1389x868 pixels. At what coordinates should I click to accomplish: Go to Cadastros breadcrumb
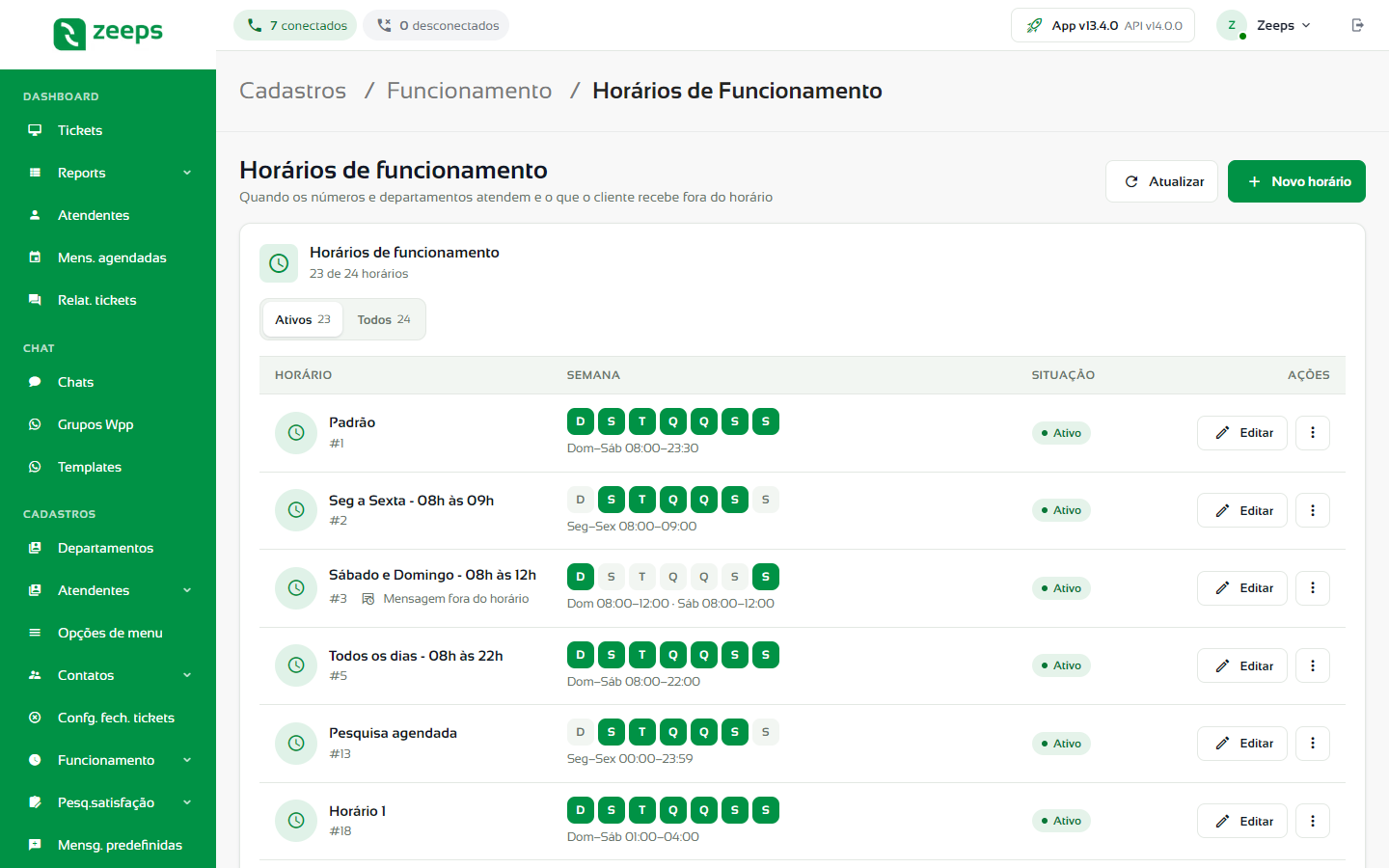(292, 91)
